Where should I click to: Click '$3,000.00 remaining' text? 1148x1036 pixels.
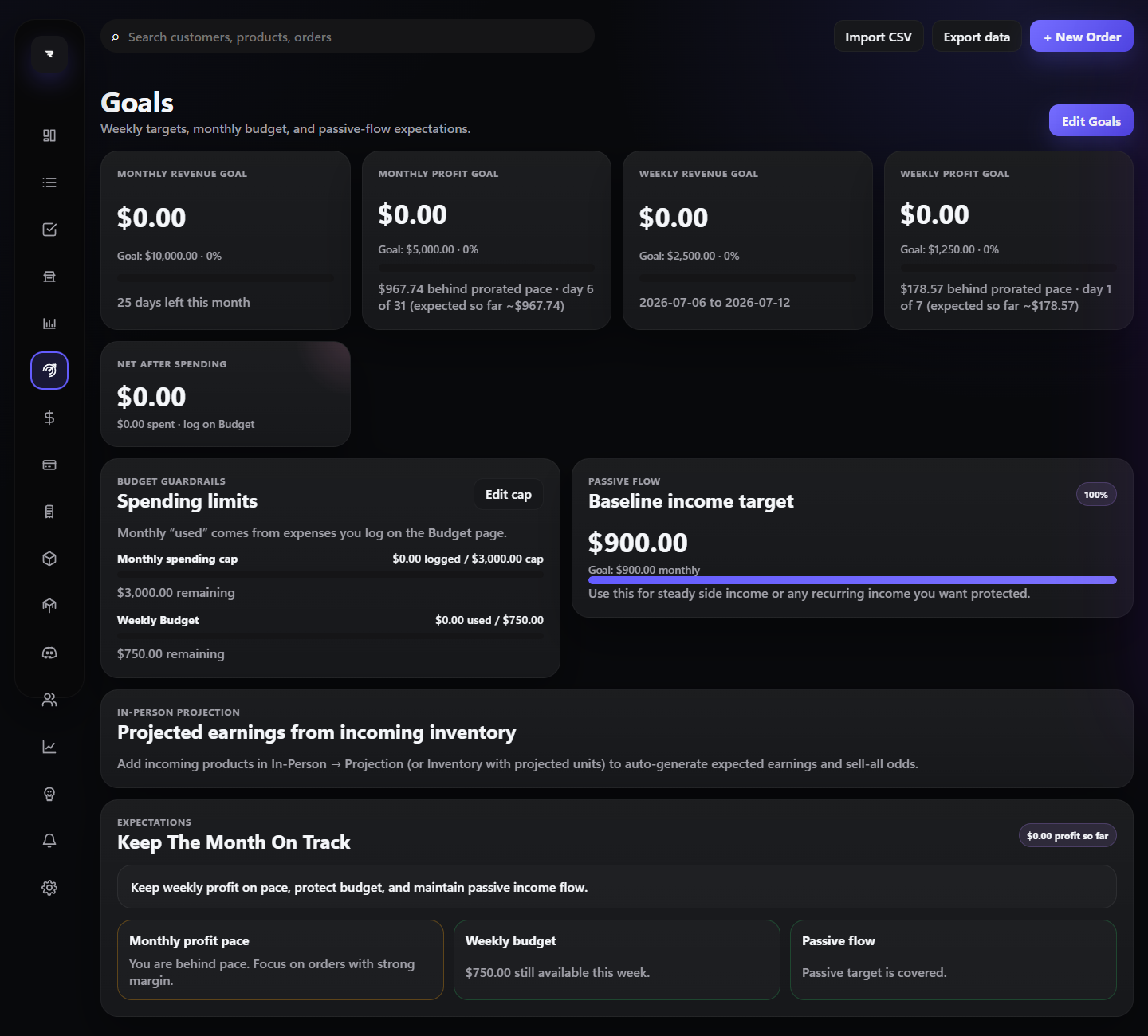176,593
